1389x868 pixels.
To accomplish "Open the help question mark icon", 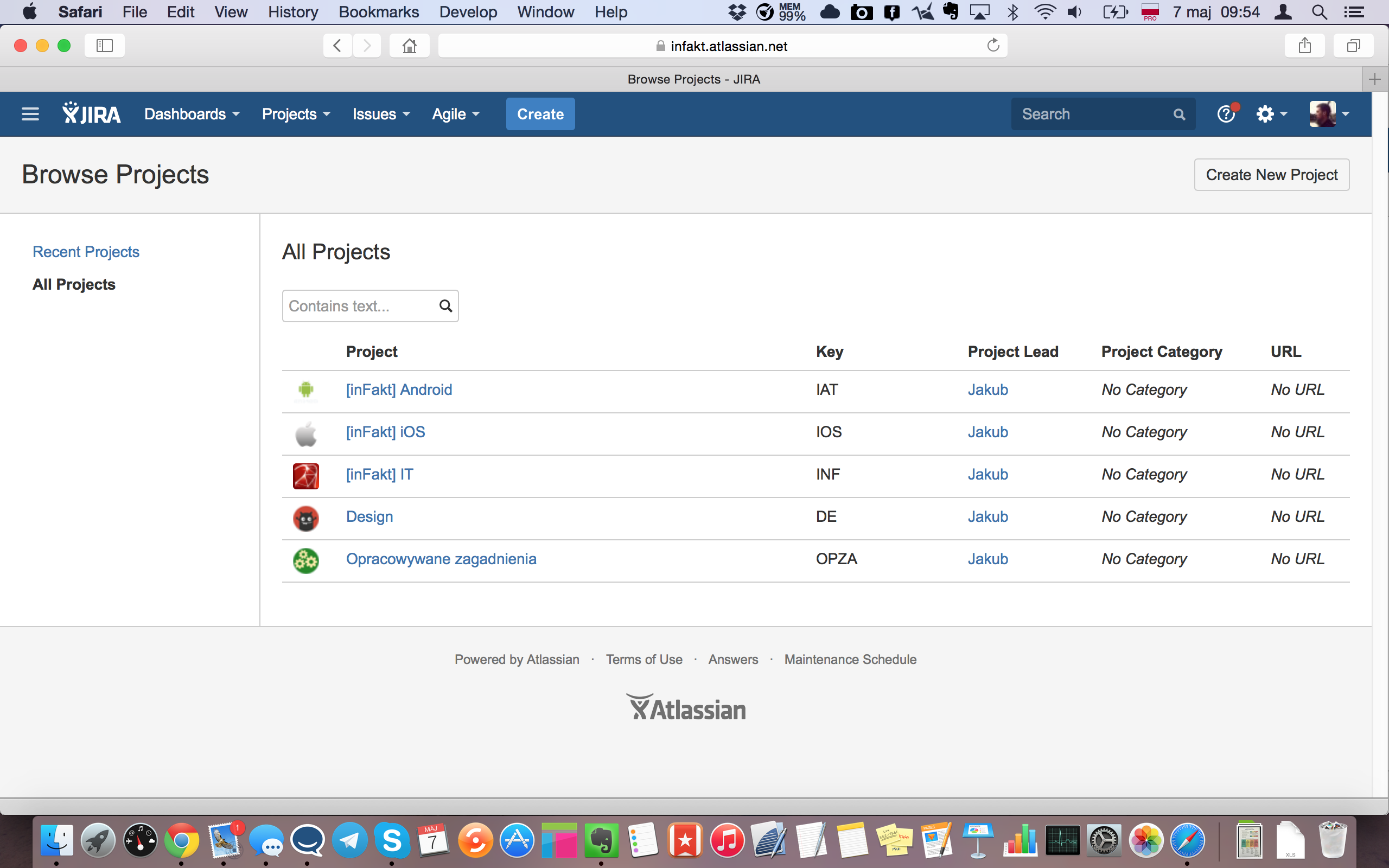I will click(x=1226, y=114).
